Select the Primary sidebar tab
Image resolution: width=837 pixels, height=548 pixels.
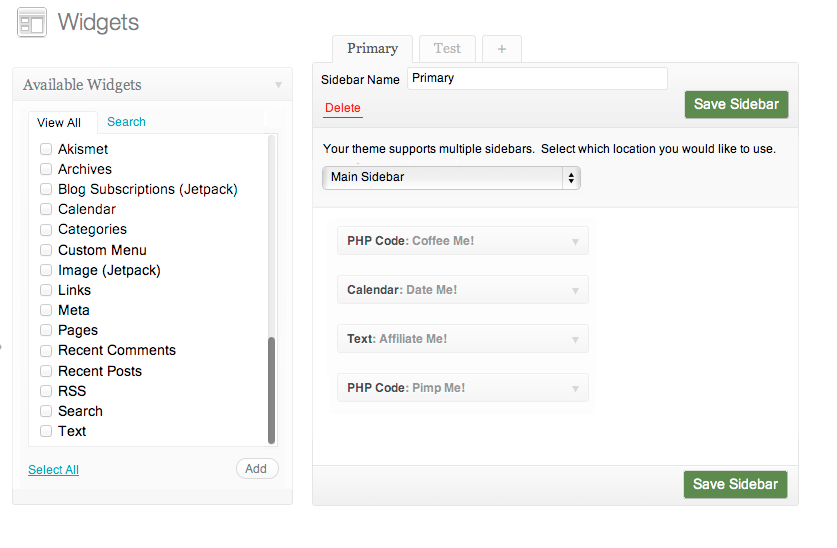click(x=373, y=49)
